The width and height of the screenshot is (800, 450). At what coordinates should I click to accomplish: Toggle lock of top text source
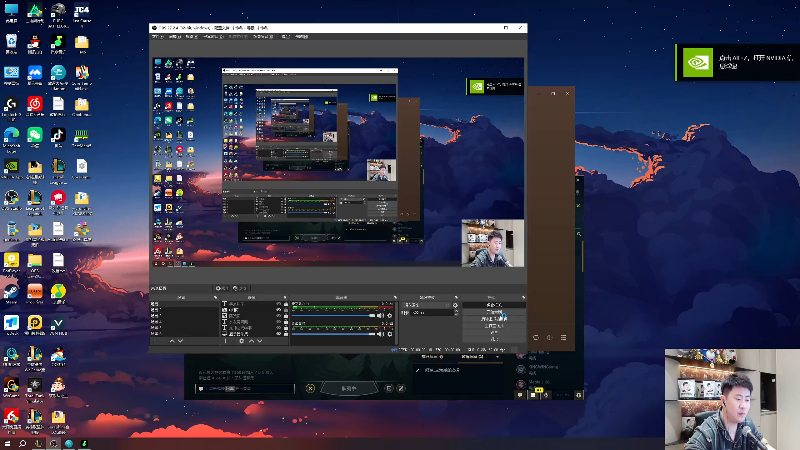click(286, 304)
